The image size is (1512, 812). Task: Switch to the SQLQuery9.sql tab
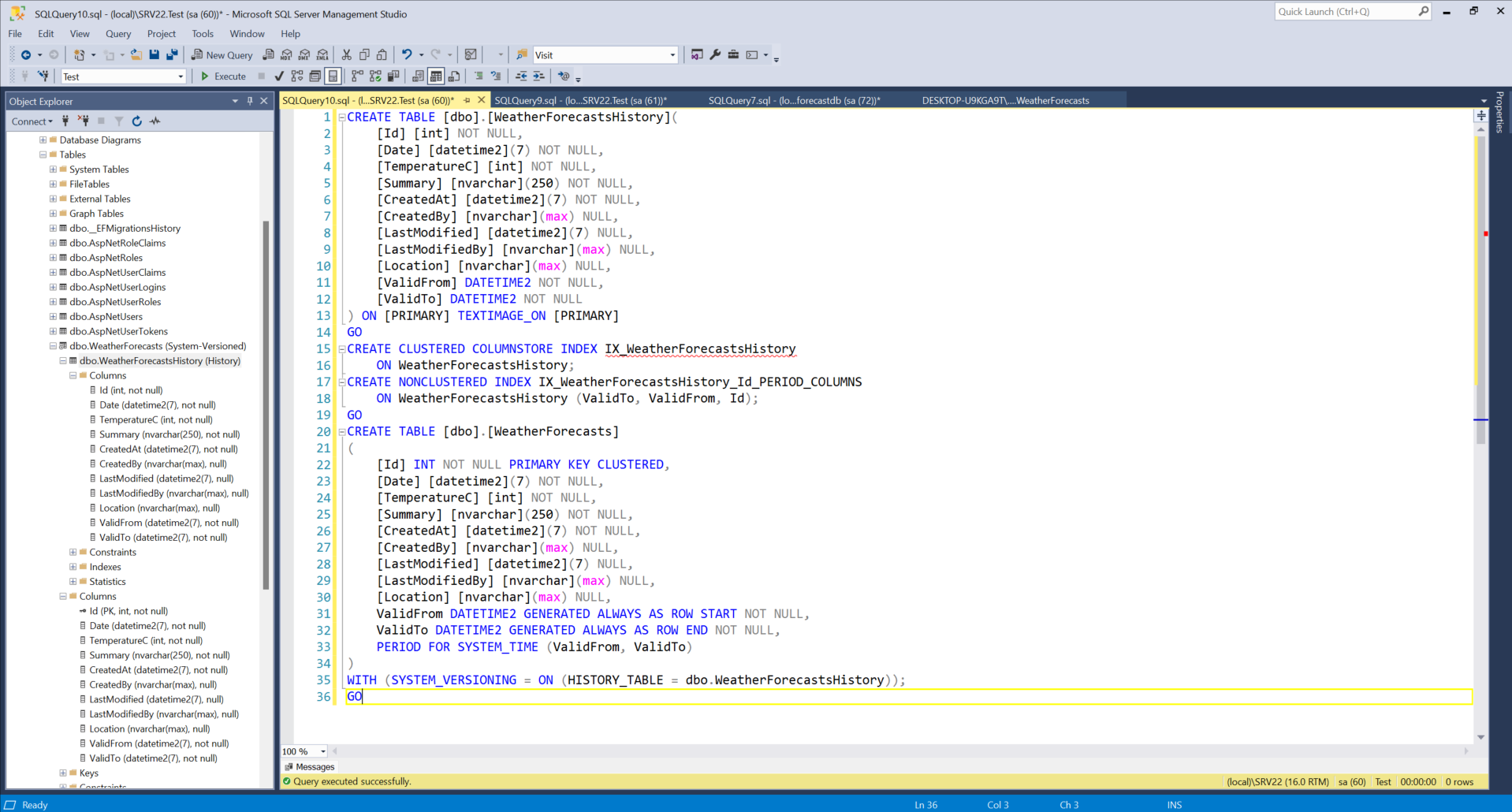click(581, 101)
